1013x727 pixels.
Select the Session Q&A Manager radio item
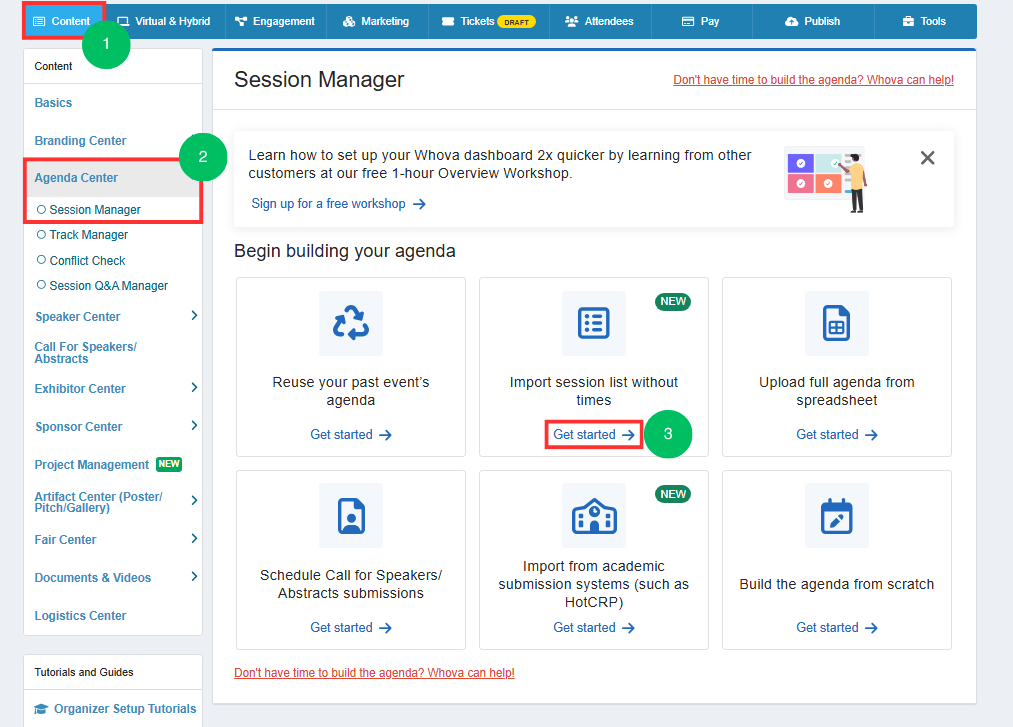(102, 286)
